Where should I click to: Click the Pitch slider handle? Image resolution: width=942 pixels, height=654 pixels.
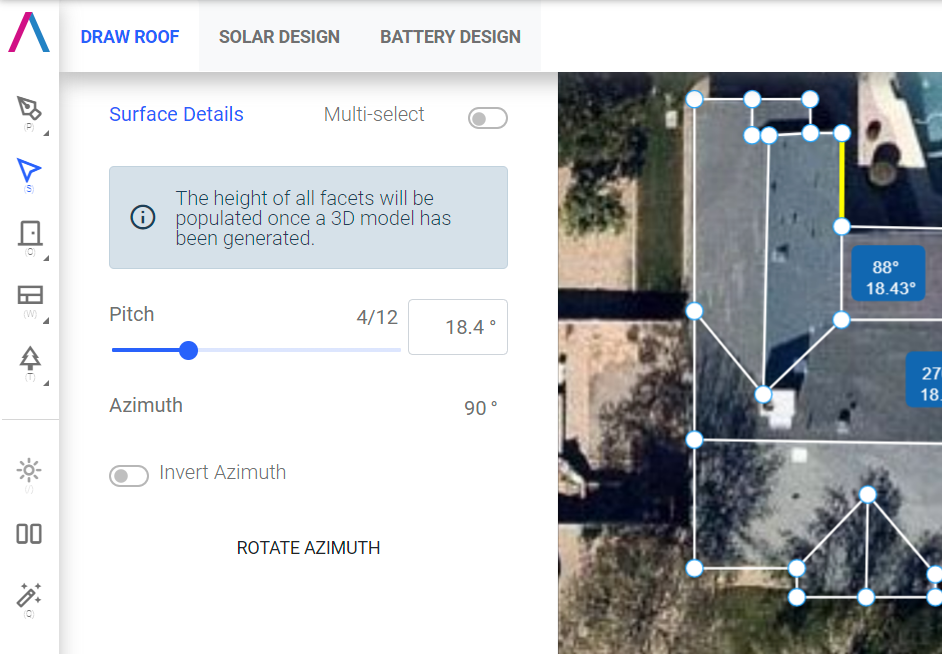(188, 350)
